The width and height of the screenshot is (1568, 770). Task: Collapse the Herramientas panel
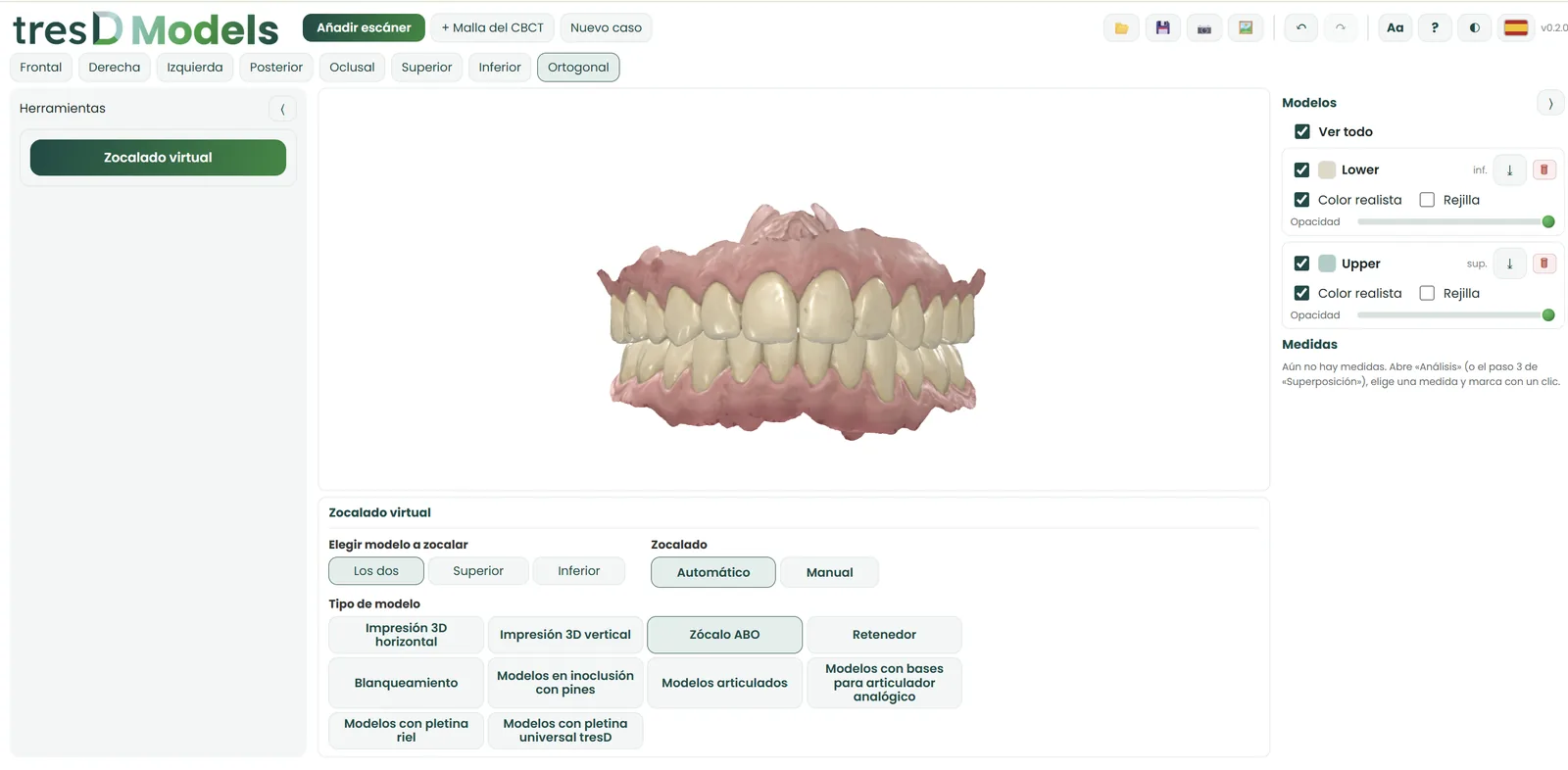point(282,109)
